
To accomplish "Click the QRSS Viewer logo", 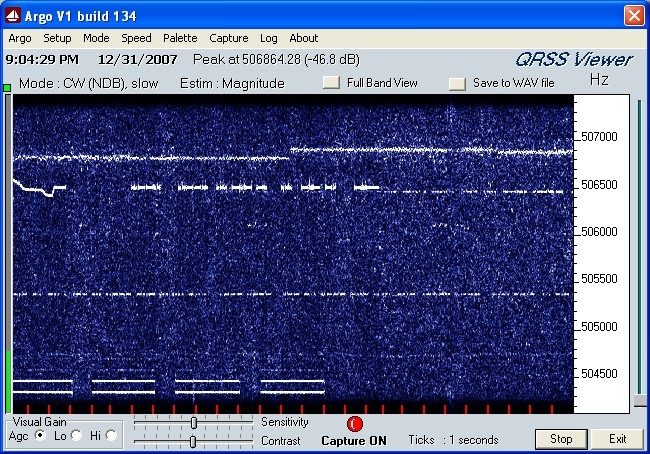I will (x=574, y=60).
